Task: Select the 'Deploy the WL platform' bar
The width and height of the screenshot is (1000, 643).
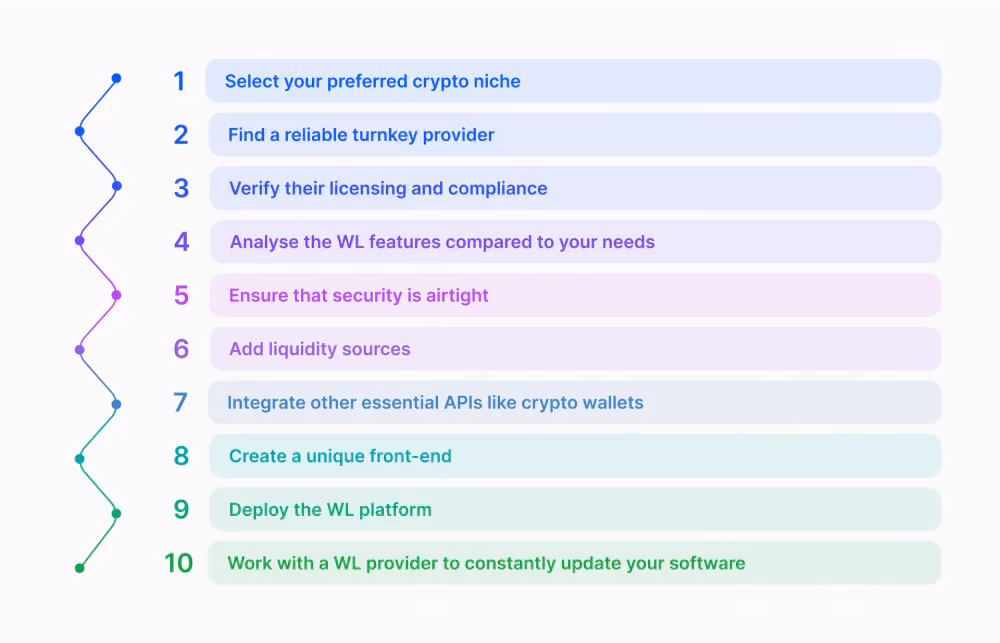Action: pos(575,510)
